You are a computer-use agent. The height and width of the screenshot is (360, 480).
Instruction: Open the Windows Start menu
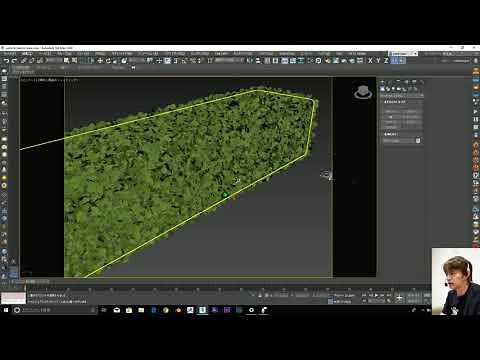coord(6,310)
